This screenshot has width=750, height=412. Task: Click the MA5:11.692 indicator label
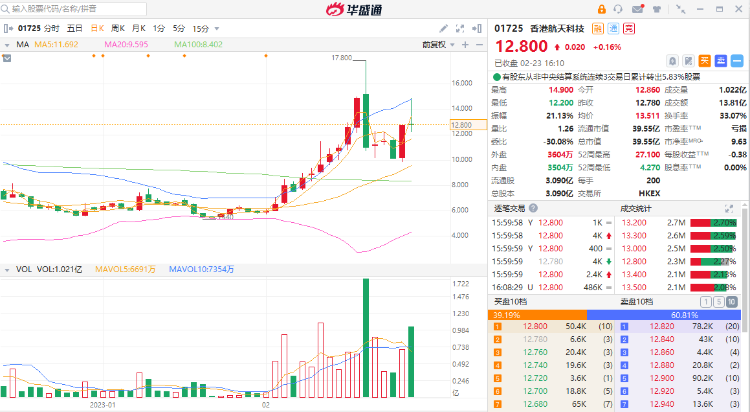56,45
